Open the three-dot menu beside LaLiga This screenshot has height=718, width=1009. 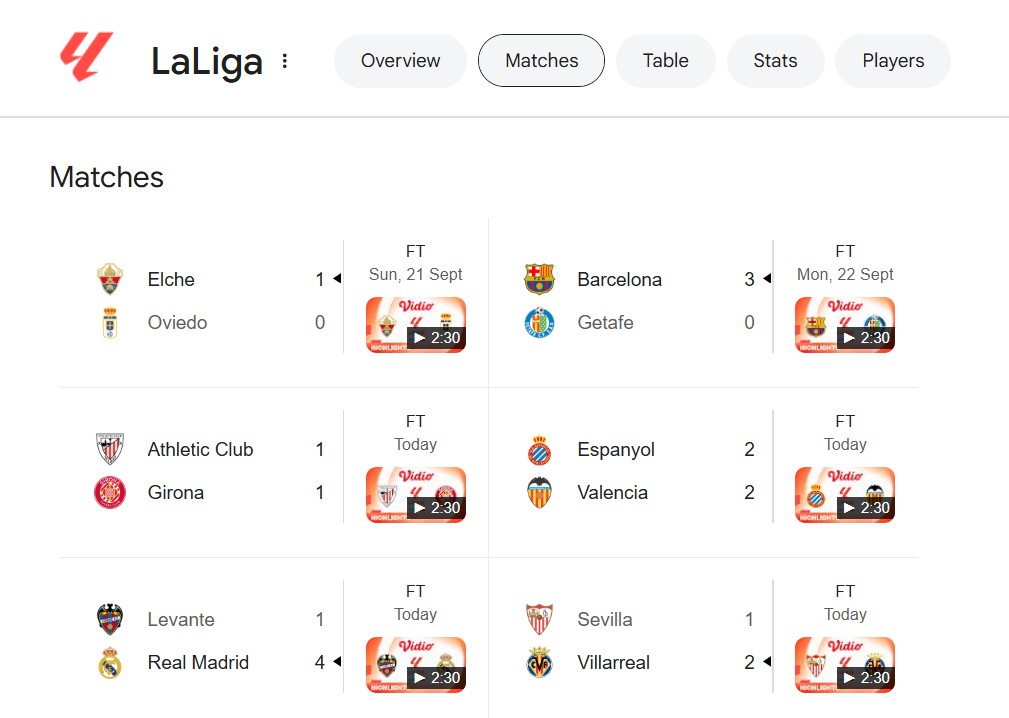click(x=285, y=61)
